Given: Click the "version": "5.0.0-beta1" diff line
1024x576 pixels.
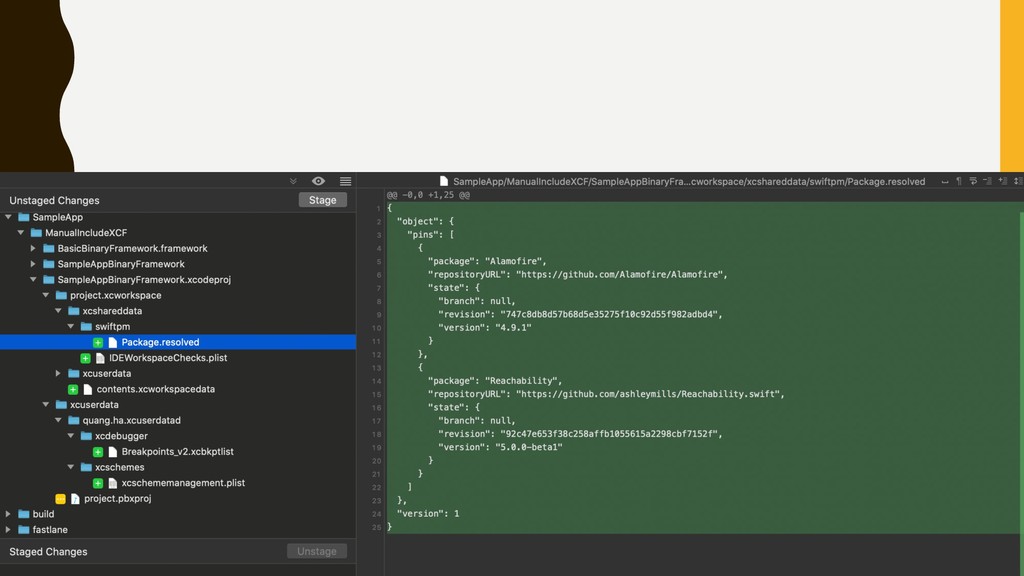Looking at the screenshot, I should pyautogui.click(x=500, y=447).
